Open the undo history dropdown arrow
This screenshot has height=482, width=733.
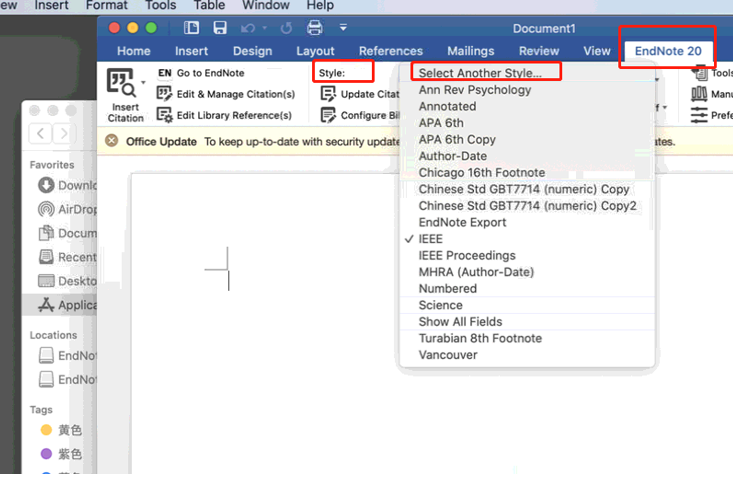[263, 28]
